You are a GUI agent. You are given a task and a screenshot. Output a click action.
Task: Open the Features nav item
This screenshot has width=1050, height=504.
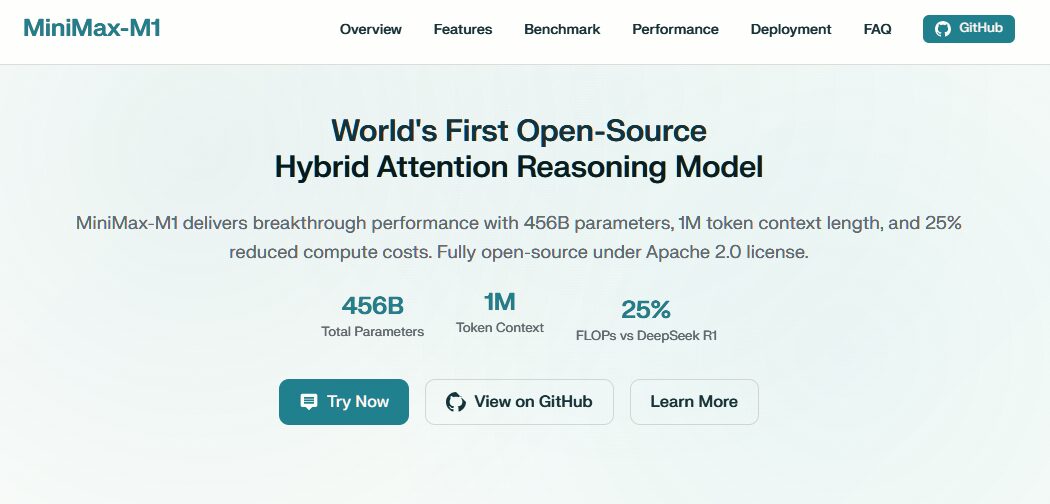(x=463, y=29)
